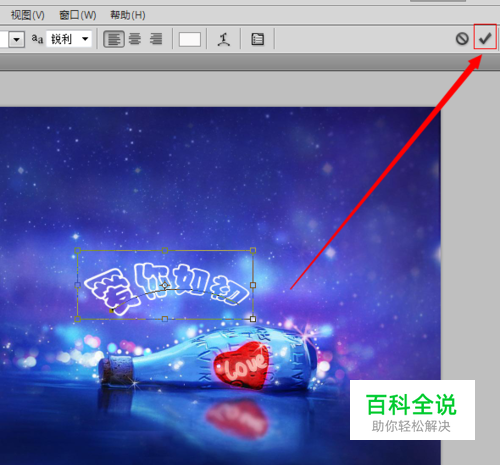Image resolution: width=500 pixels, height=465 pixels.
Task: Toggle the character and paragraph panel icon
Action: point(257,39)
